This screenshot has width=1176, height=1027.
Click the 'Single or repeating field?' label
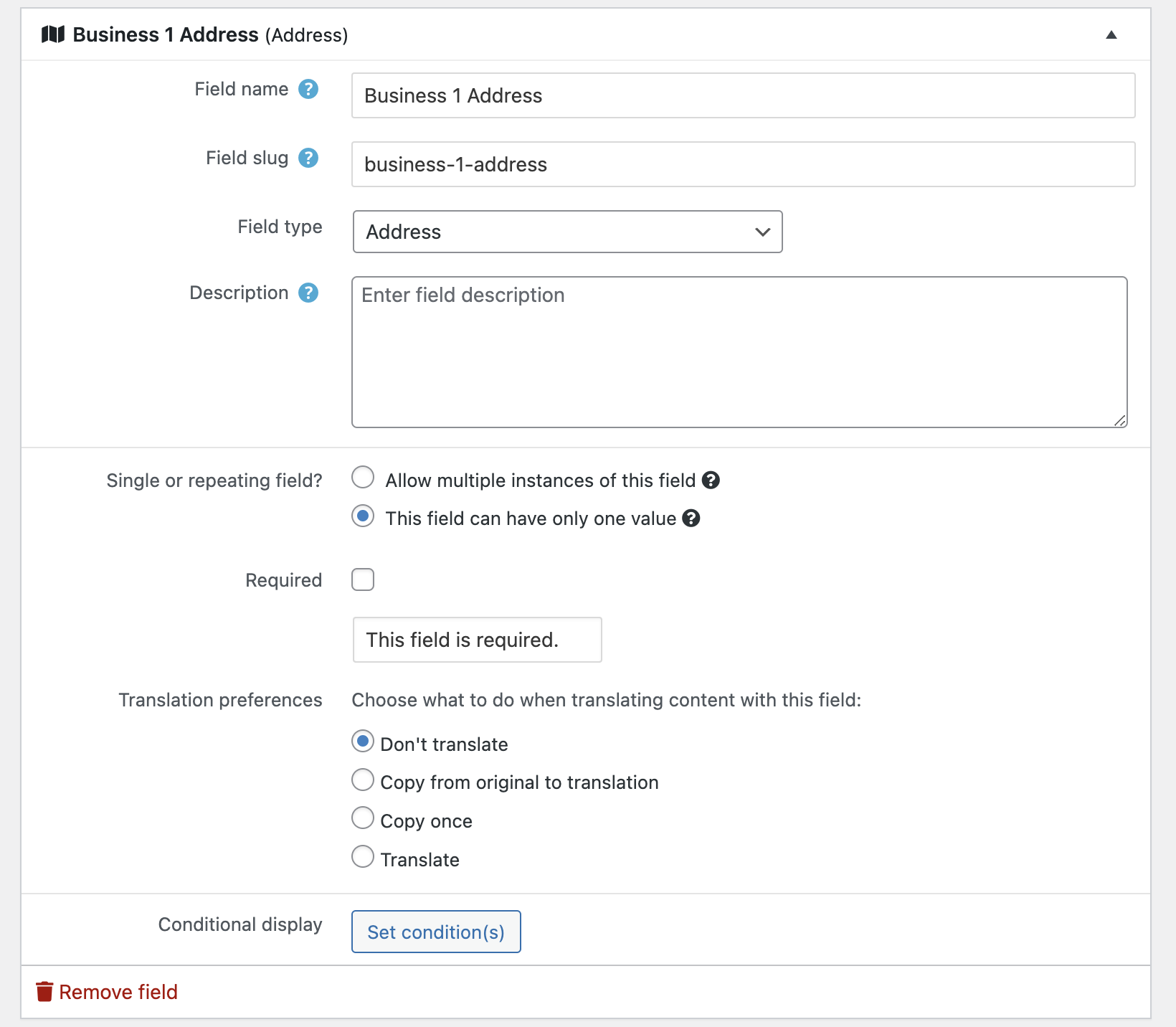[x=214, y=481]
